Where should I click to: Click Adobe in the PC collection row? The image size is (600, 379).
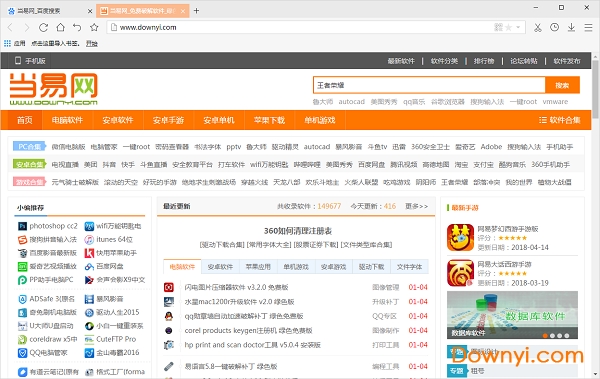pos(491,147)
